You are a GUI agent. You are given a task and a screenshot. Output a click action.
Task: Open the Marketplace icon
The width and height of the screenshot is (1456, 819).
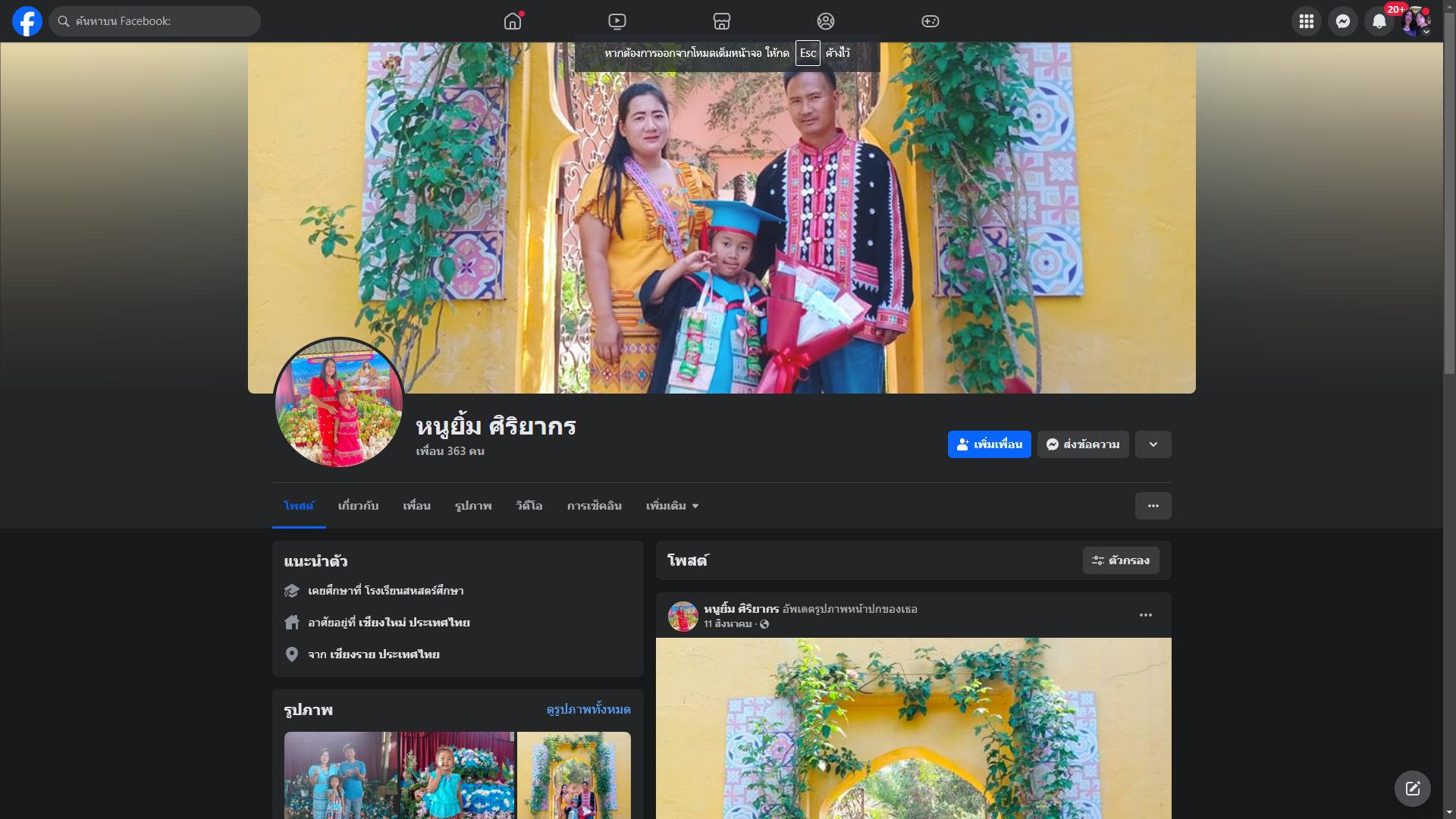tap(721, 21)
